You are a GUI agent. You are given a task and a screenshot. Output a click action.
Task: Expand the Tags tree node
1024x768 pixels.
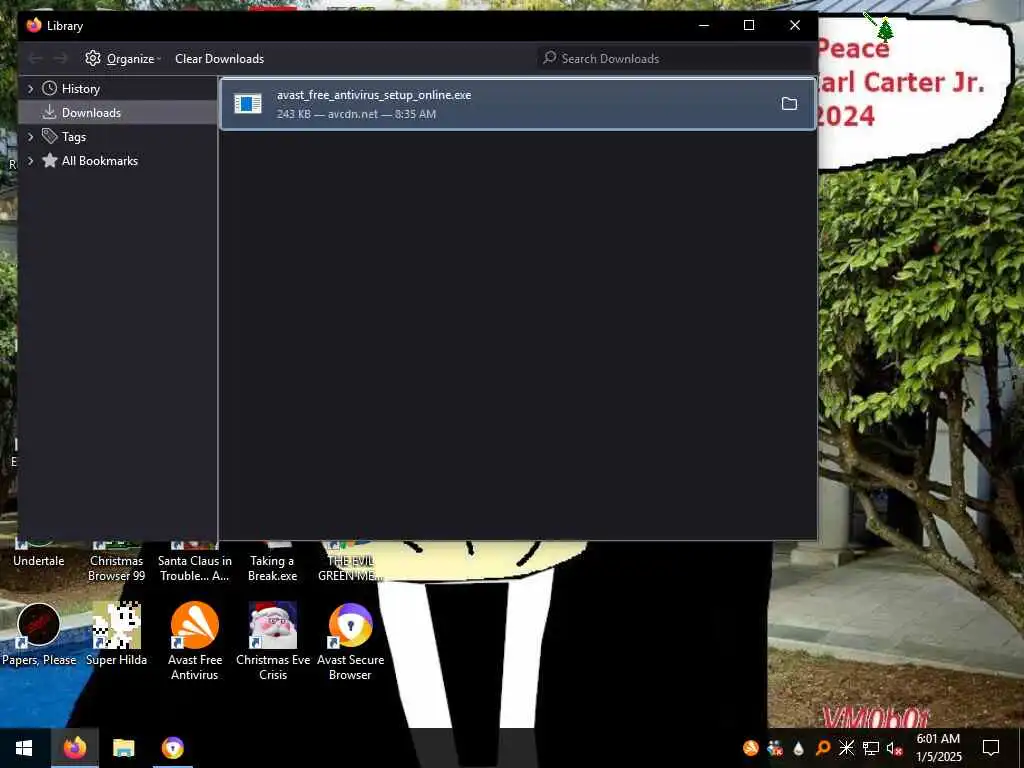[x=30, y=136]
